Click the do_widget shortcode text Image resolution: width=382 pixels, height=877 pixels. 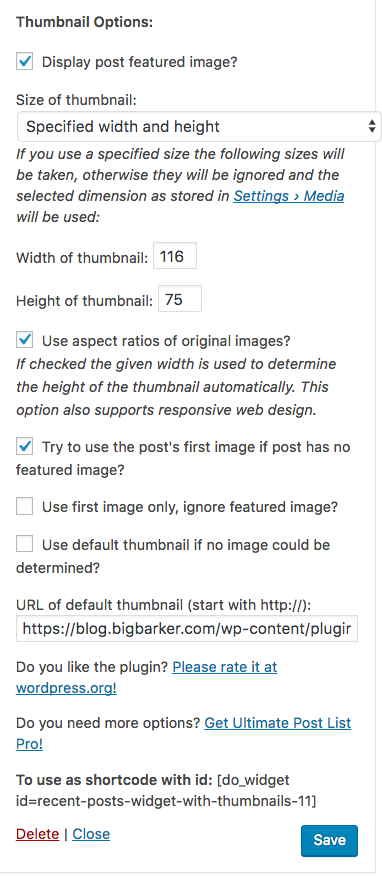coord(166,790)
